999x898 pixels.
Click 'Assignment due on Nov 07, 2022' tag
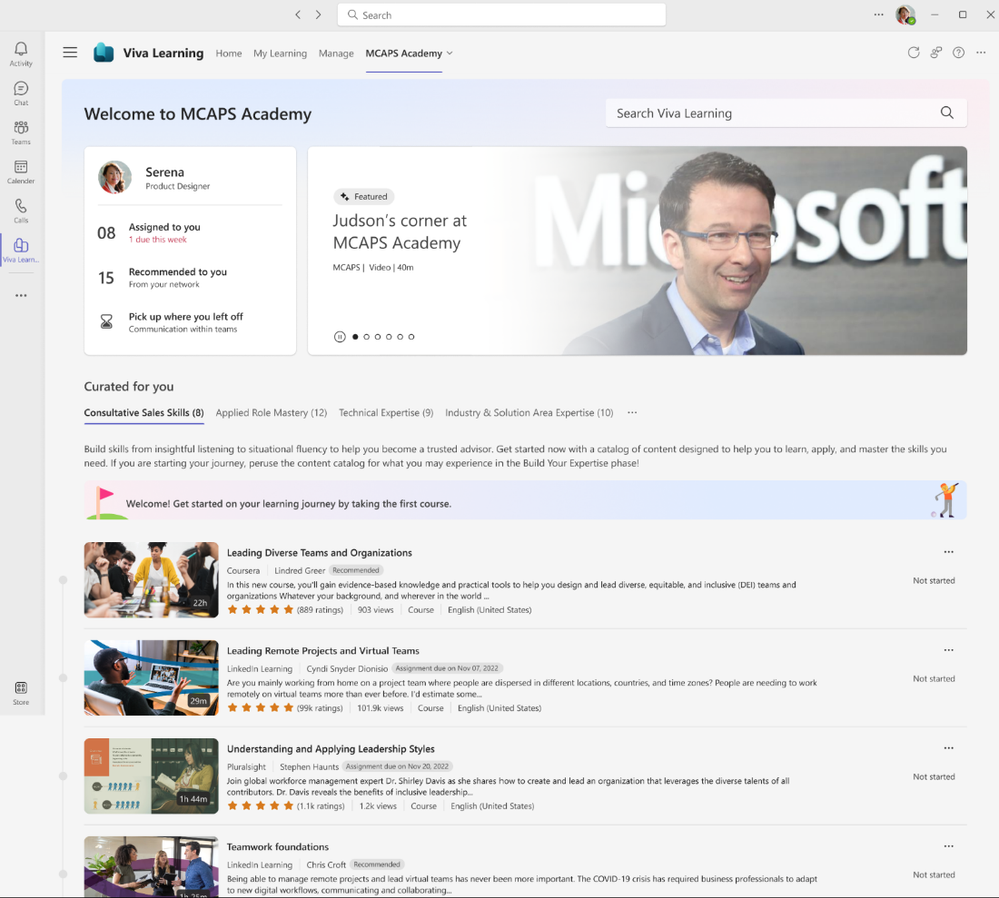point(447,669)
